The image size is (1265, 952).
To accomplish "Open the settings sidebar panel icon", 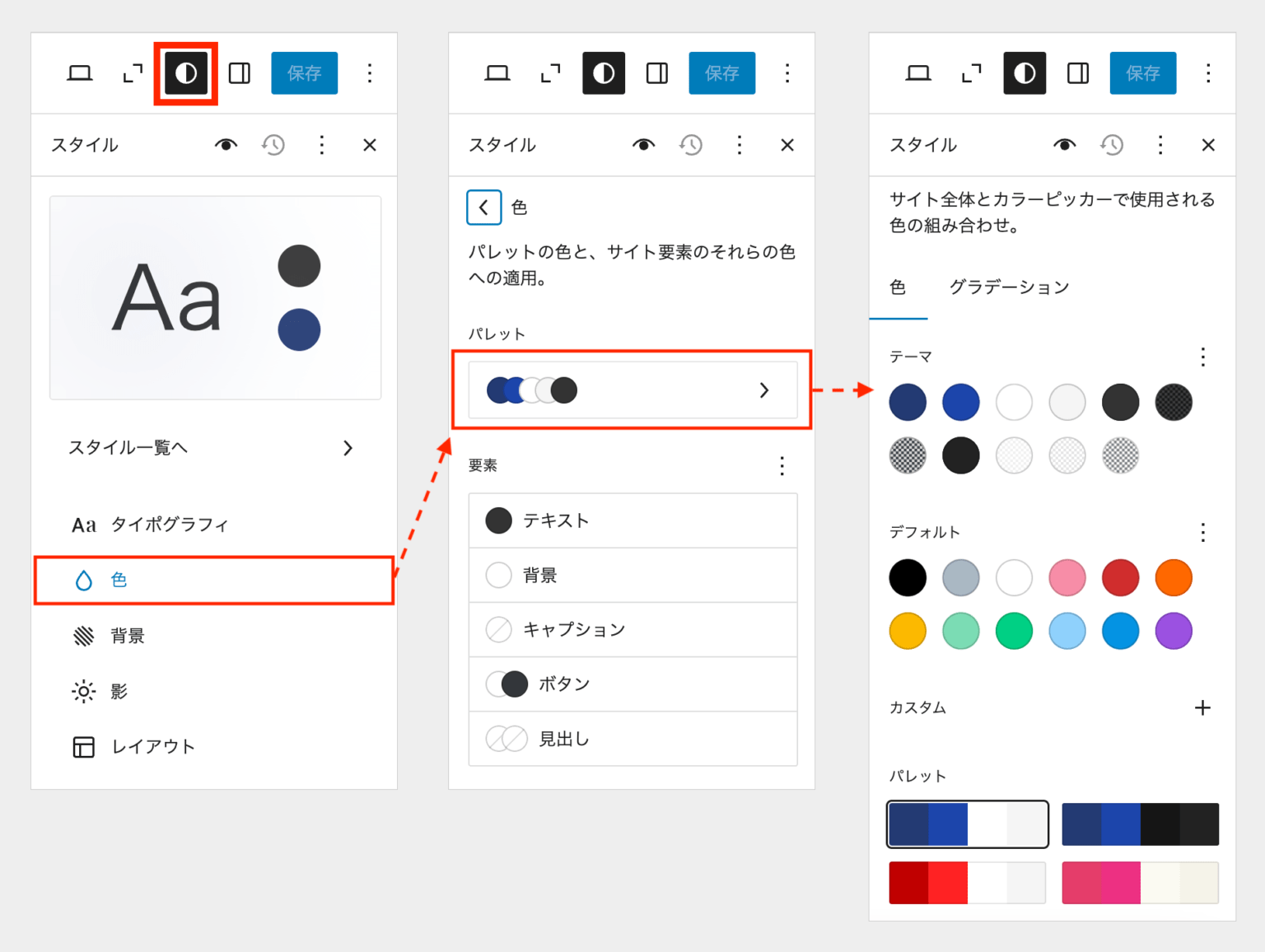I will [239, 72].
